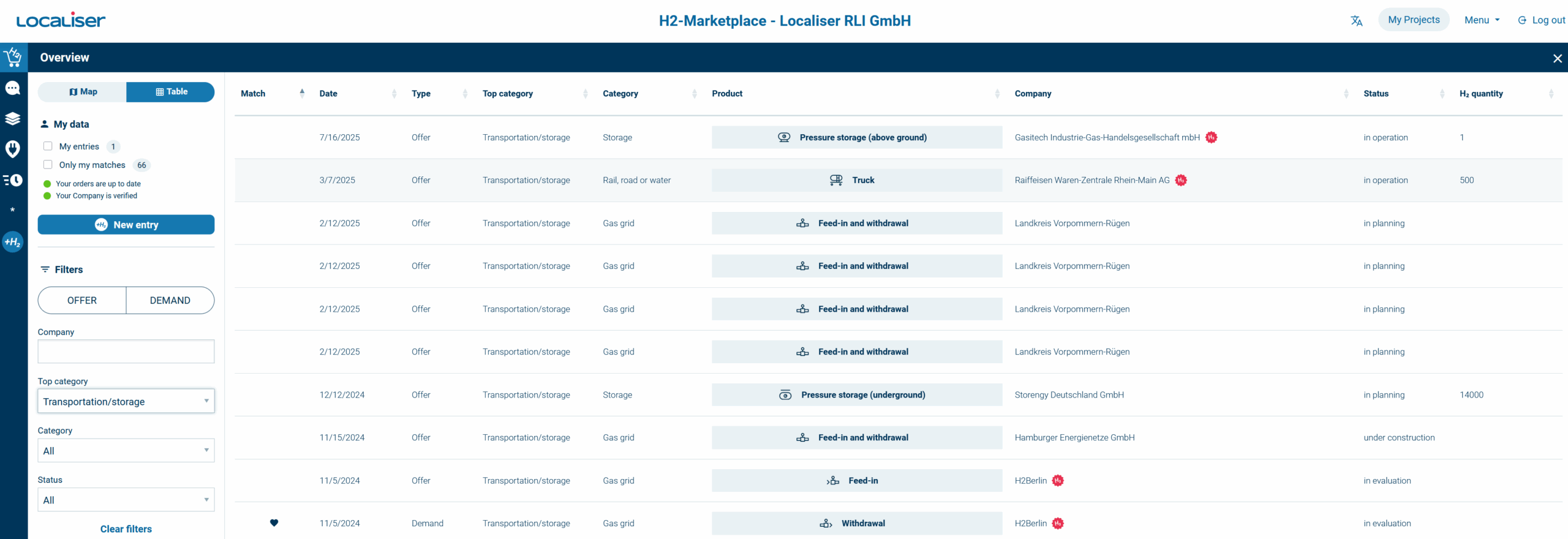
Task: Toggle the DEMAND filter button
Action: [x=170, y=300]
